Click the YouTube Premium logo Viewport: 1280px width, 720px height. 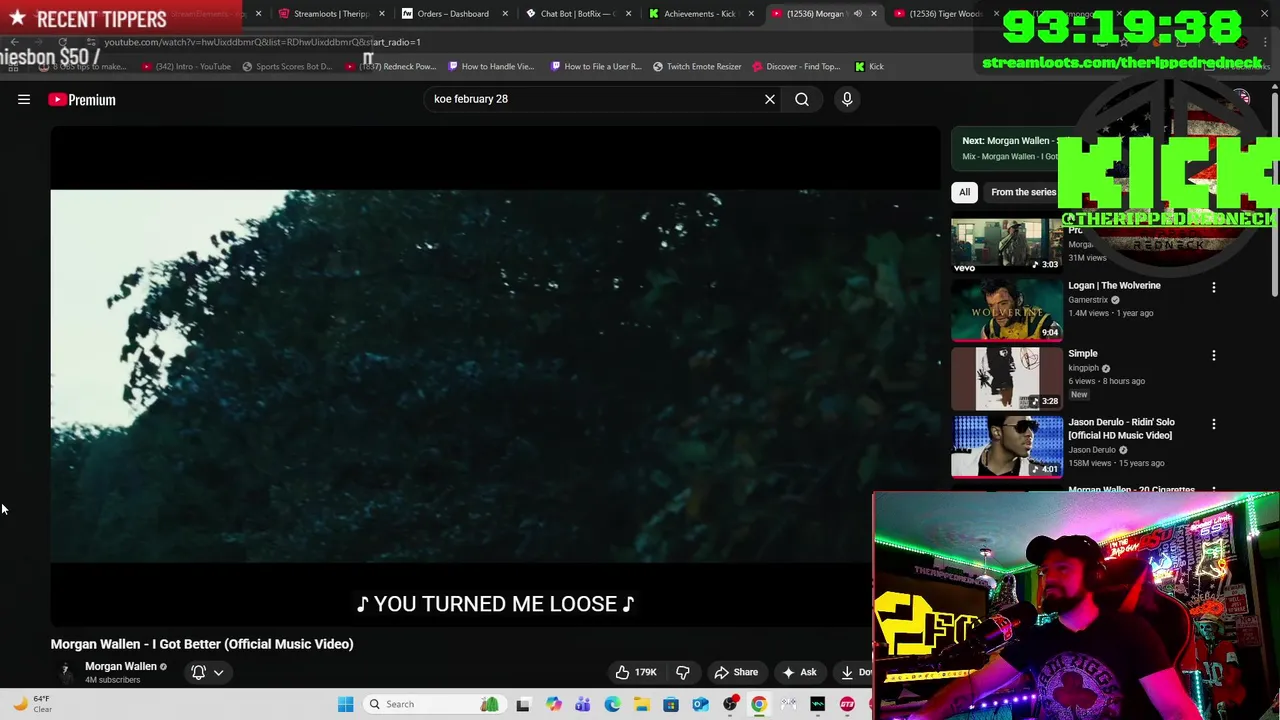coord(82,99)
